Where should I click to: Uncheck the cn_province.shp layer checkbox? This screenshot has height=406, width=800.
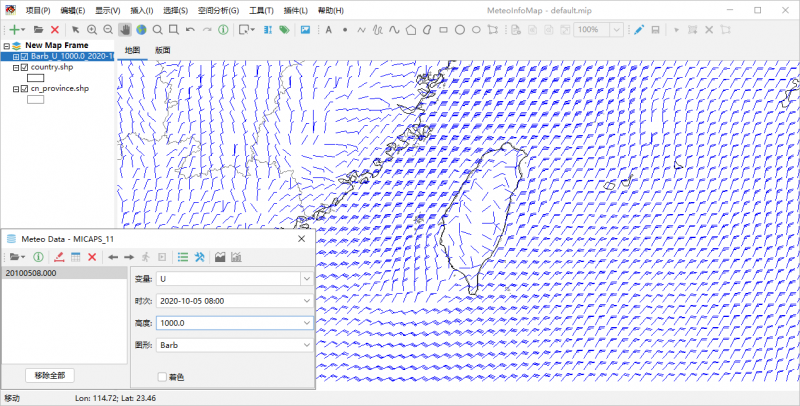(24, 89)
